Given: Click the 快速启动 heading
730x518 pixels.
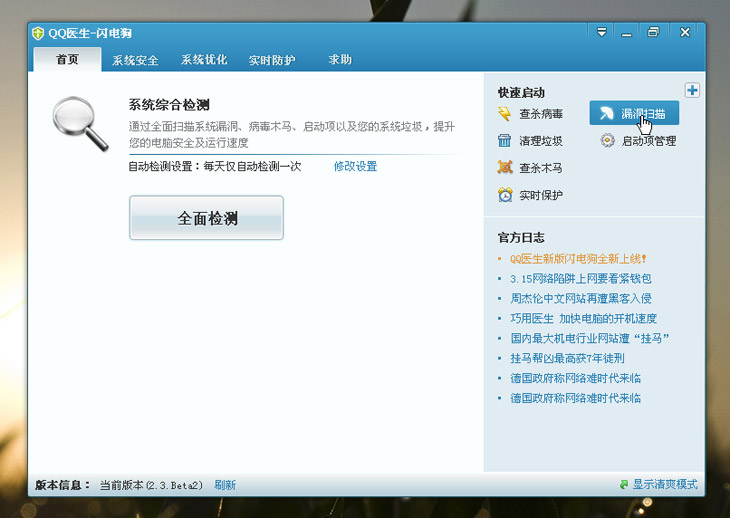Looking at the screenshot, I should click(521, 93).
